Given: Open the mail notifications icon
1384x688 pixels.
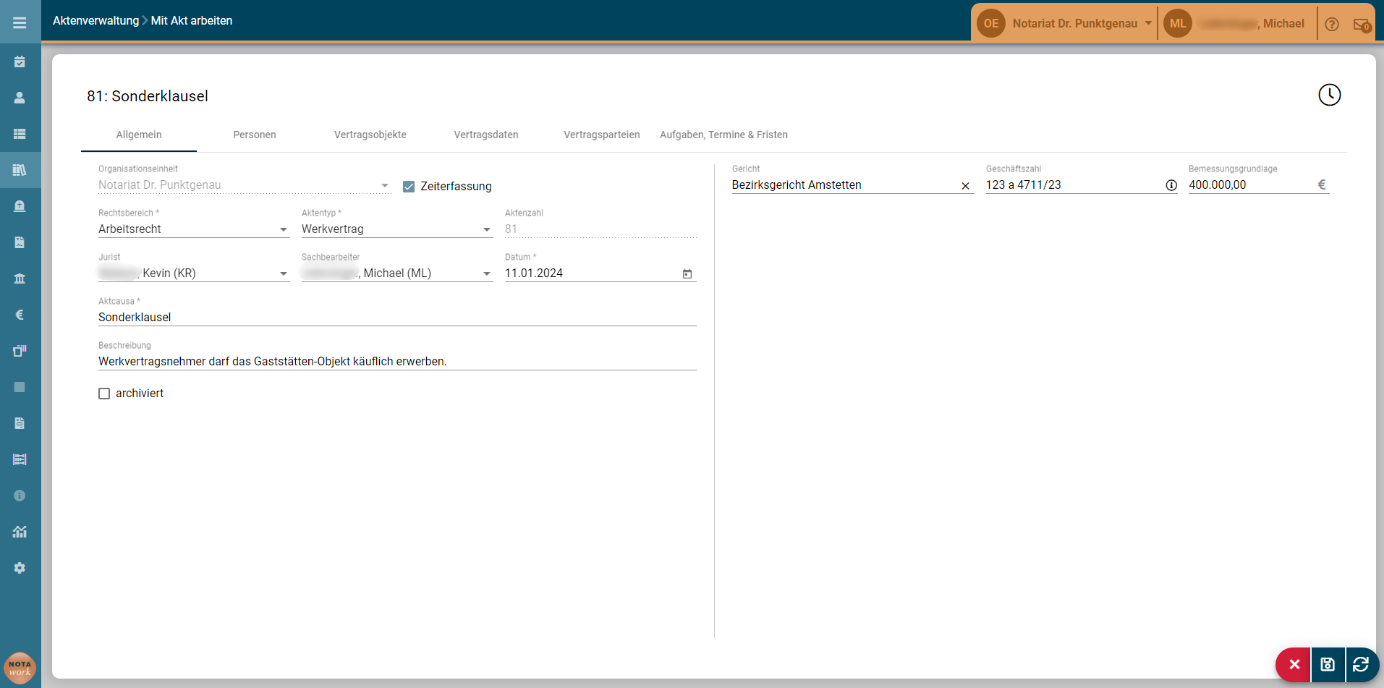Looking at the screenshot, I should click(x=1361, y=24).
